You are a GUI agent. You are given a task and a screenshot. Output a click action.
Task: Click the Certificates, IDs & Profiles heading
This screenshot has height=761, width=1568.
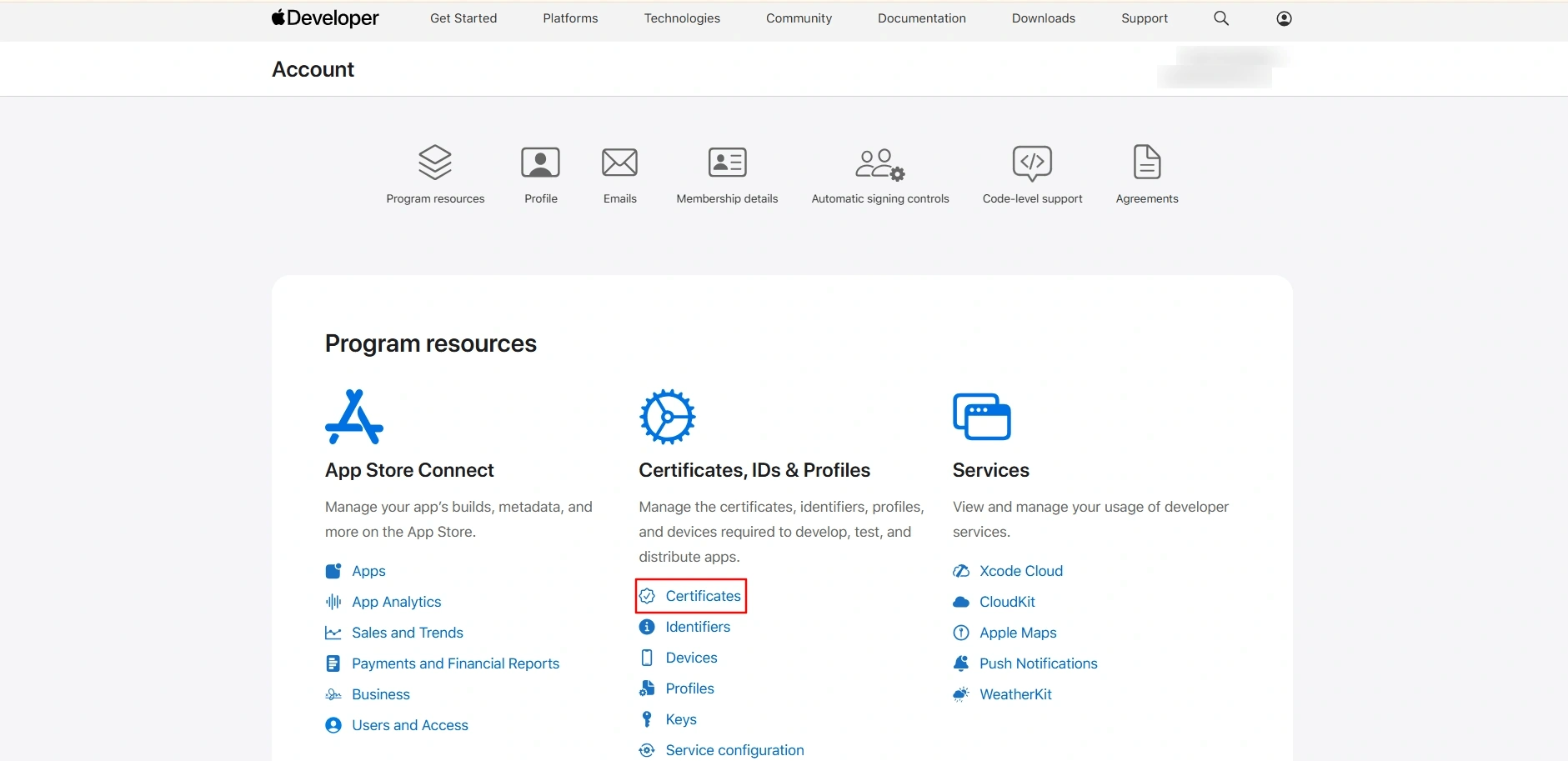[754, 470]
